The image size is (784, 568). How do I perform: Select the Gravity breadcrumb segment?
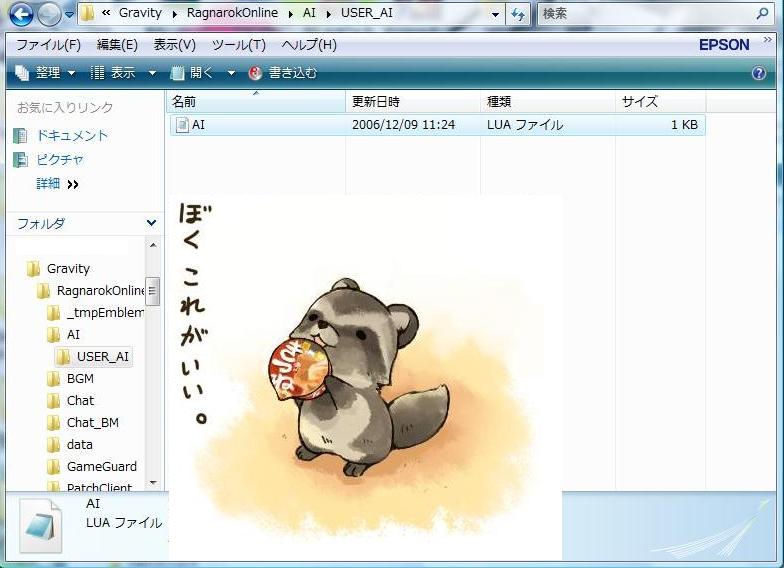(140, 13)
